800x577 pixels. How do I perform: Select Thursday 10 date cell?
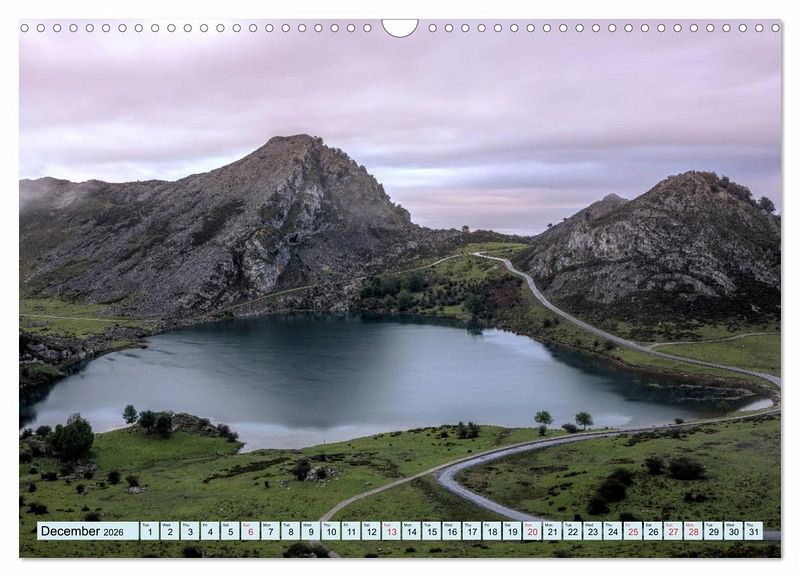[x=331, y=531]
